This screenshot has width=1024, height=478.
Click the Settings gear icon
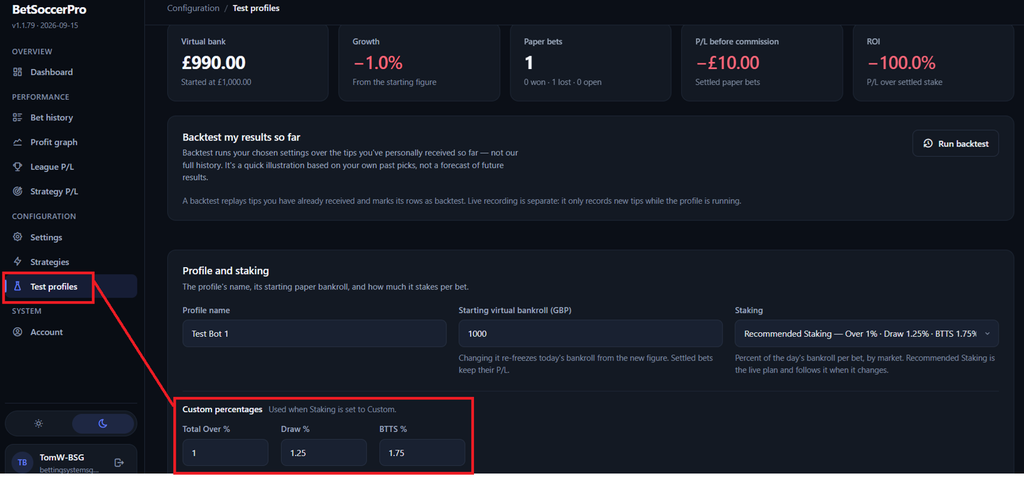[18, 238]
